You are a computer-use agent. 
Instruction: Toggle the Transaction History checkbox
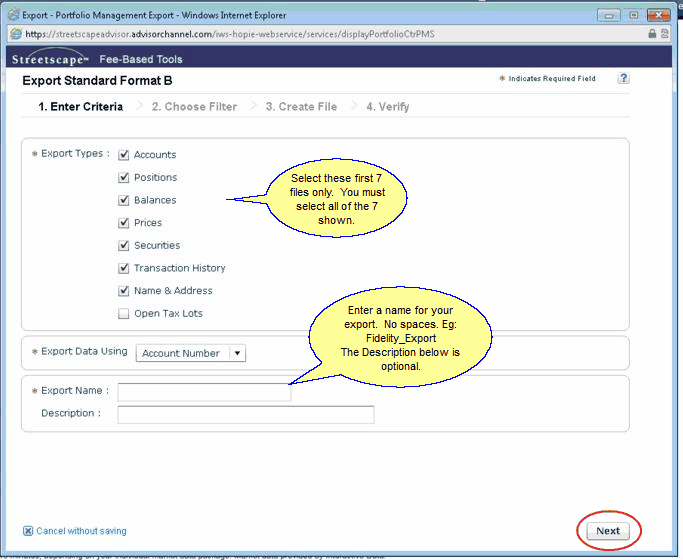tap(124, 268)
